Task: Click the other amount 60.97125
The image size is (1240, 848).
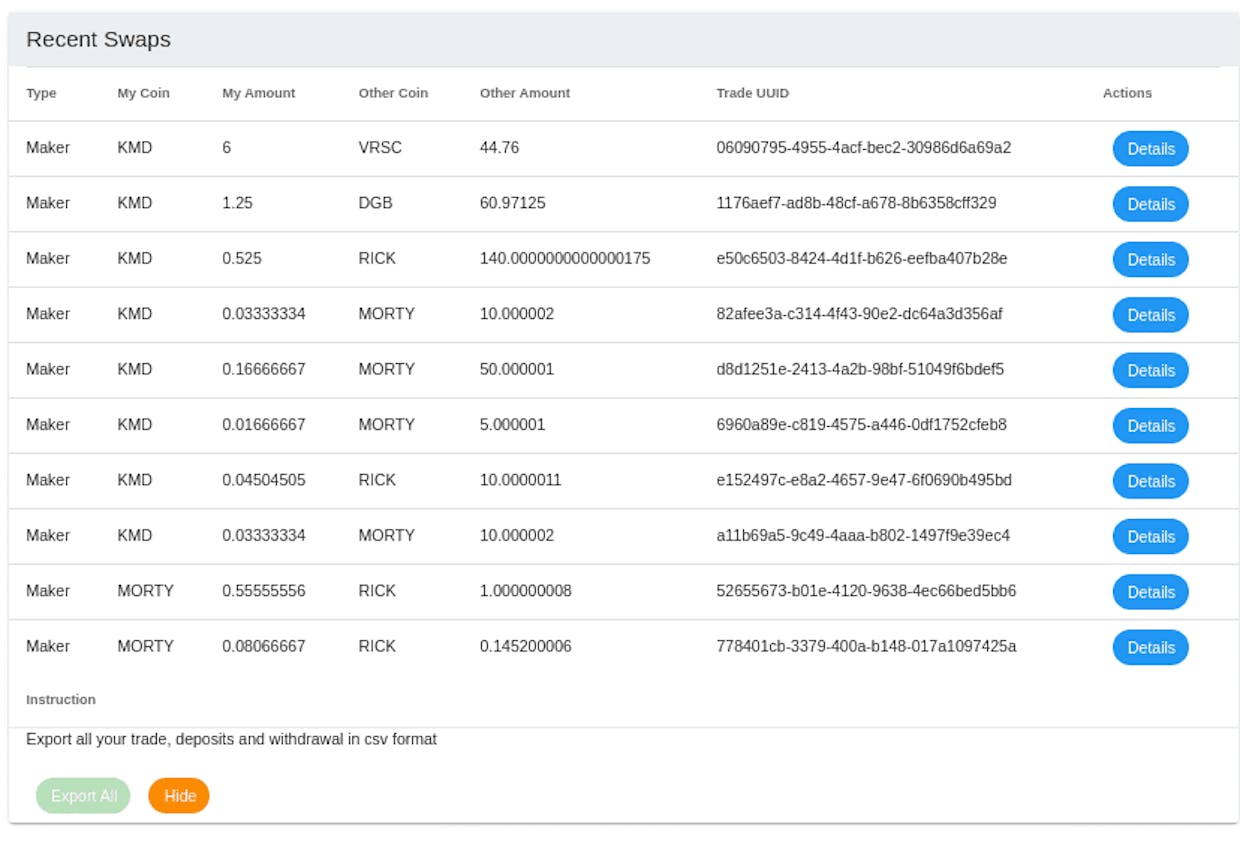Action: [x=512, y=203]
